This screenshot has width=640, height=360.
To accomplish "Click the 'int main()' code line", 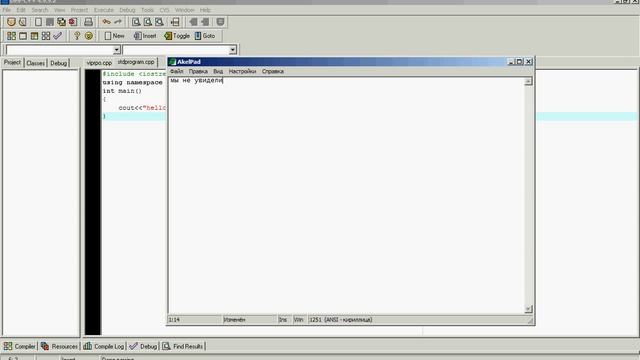I will point(122,91).
